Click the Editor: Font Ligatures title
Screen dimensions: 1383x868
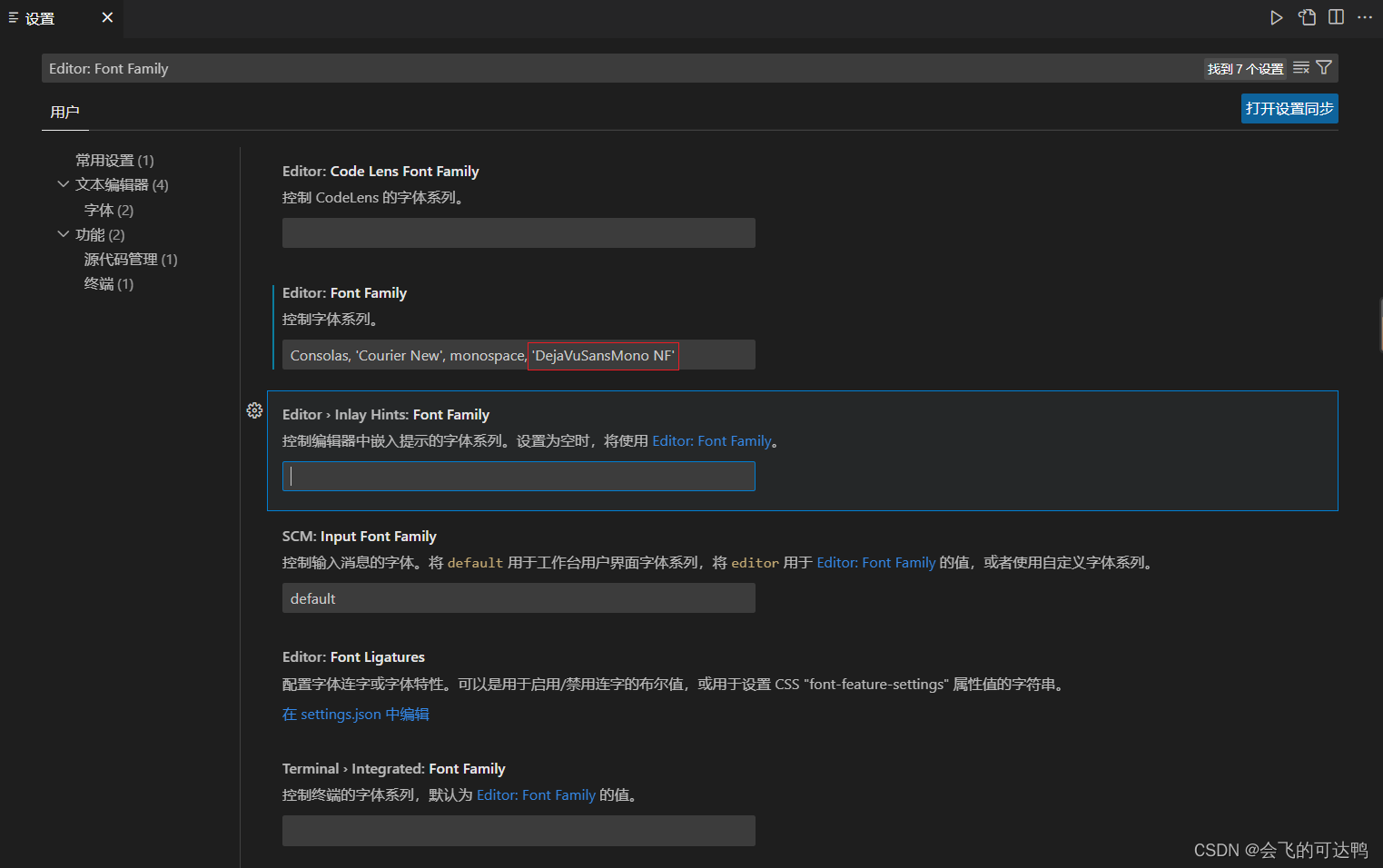(353, 657)
